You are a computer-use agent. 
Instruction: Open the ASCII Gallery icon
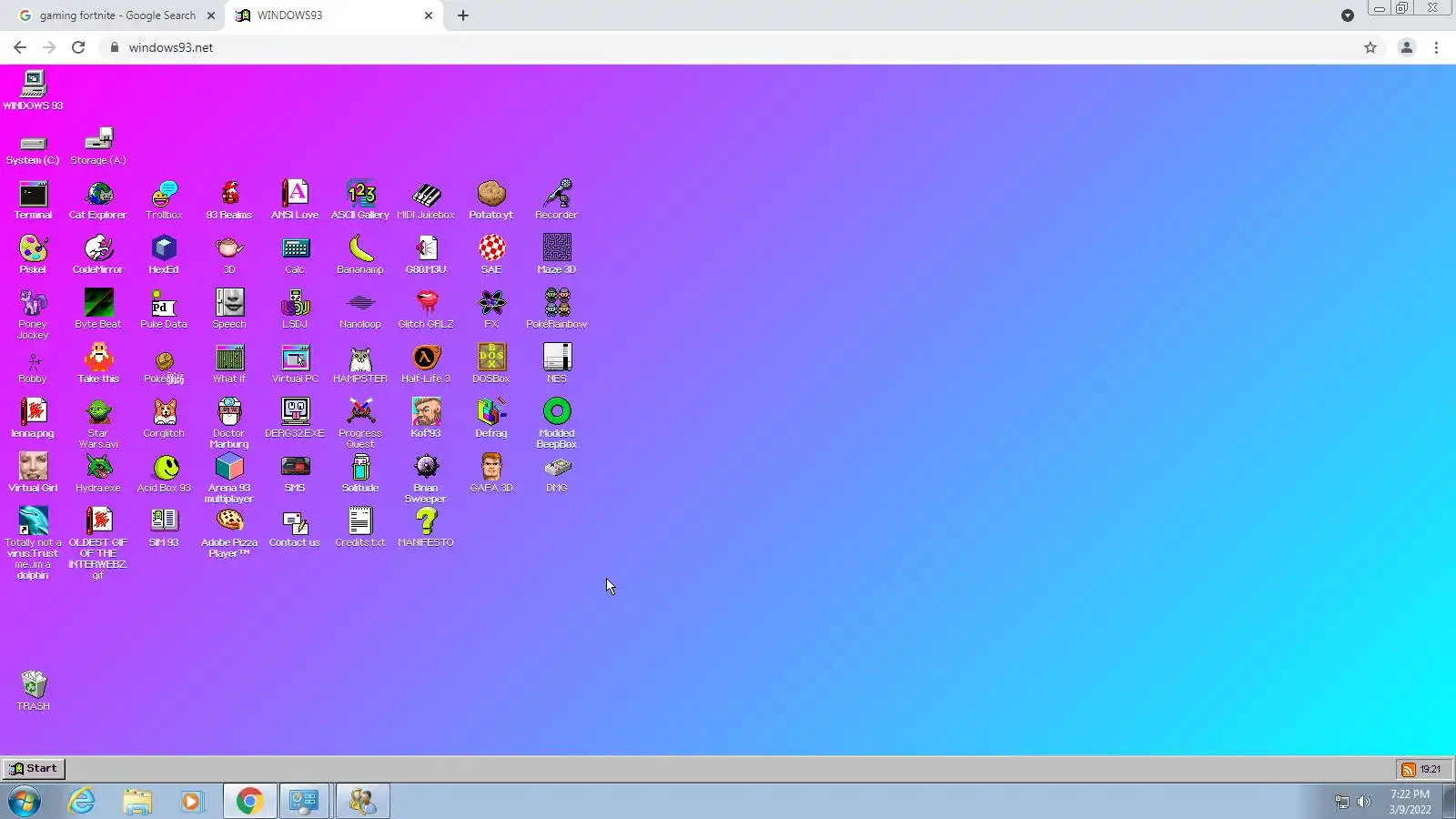(360, 200)
